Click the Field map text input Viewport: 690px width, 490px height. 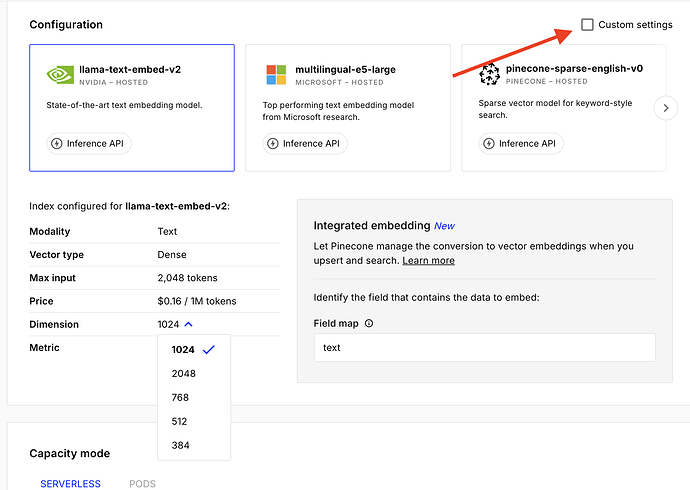point(484,348)
